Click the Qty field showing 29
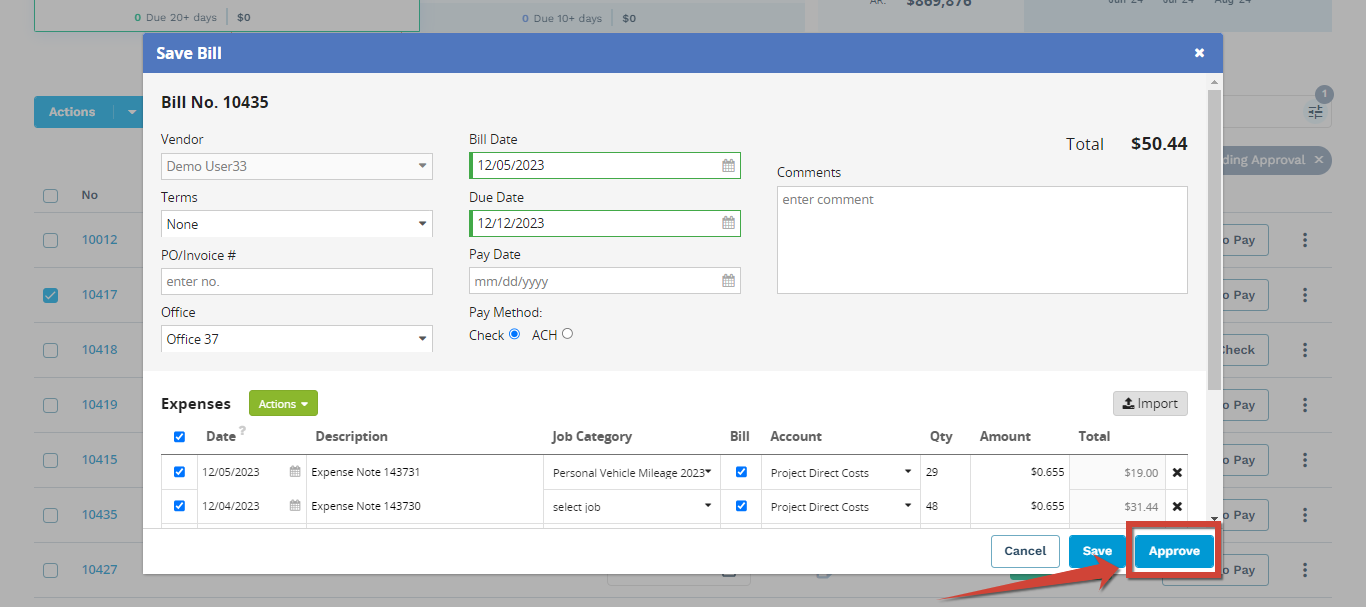This screenshot has width=1366, height=607. point(945,473)
